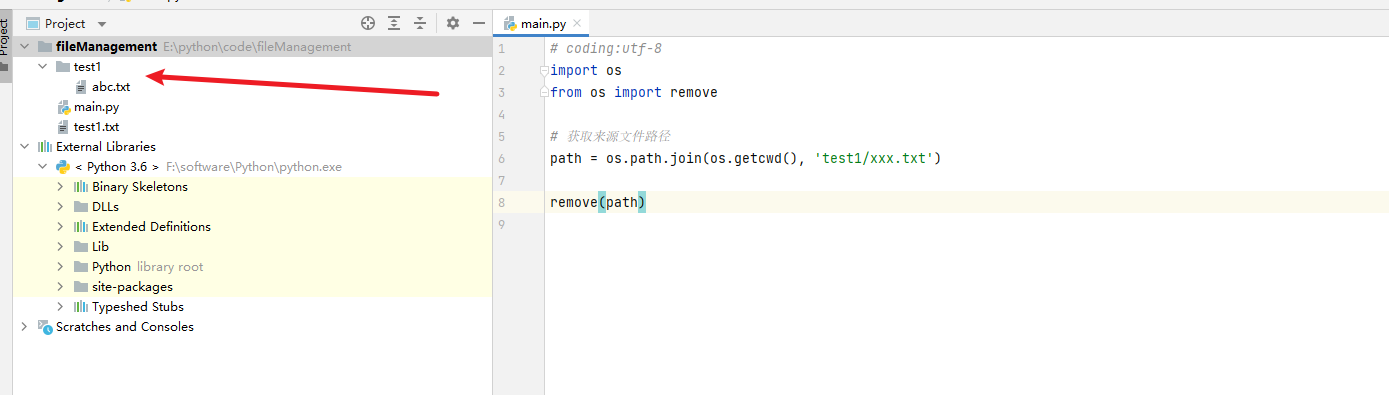
Task: Click the 'Typeshed Stubs' label
Action: tap(138, 307)
